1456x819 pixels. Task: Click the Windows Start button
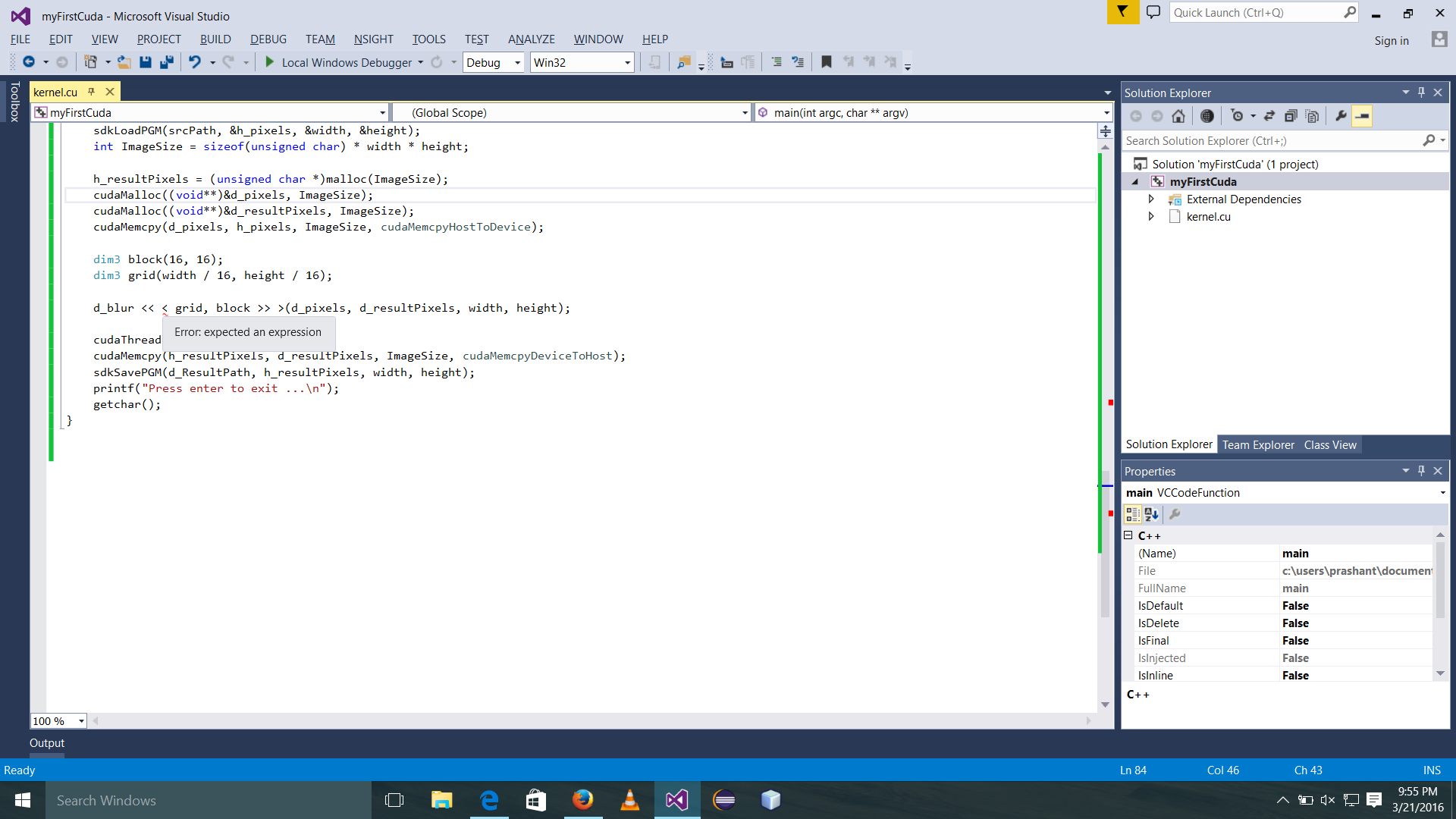[23, 800]
